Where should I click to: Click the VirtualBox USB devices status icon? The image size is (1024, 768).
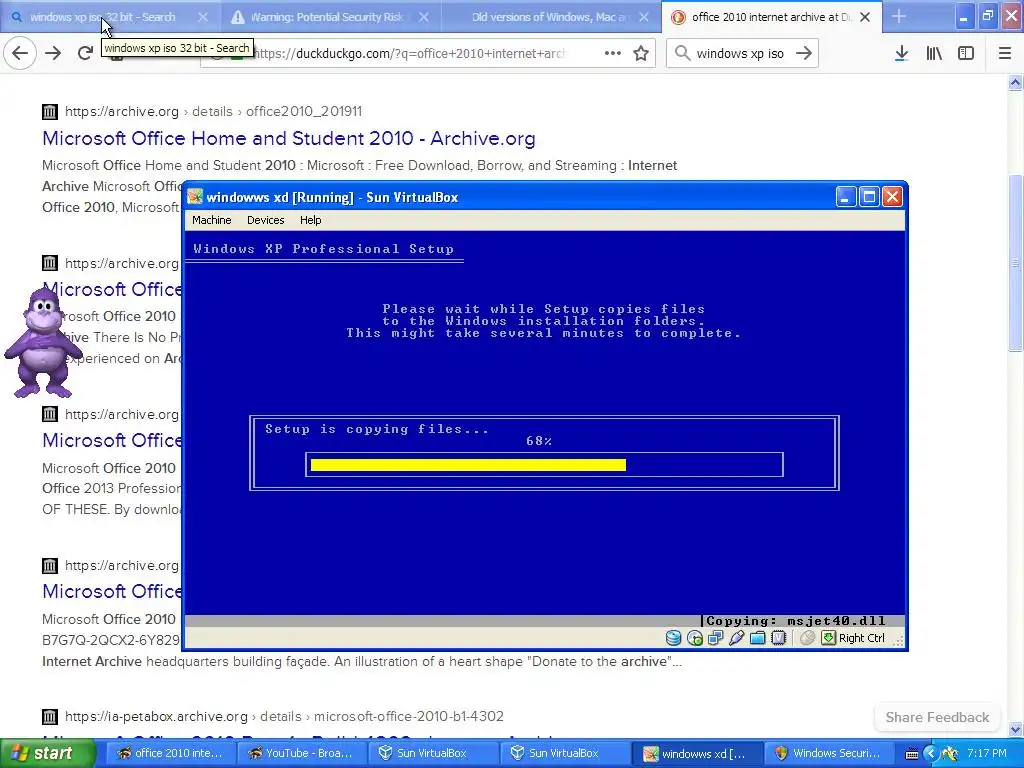point(737,638)
